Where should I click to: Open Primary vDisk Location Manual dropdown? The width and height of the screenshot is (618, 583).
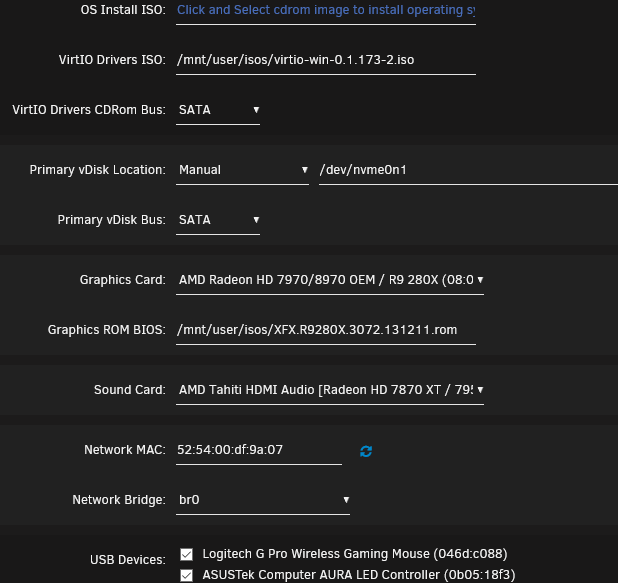tap(242, 170)
